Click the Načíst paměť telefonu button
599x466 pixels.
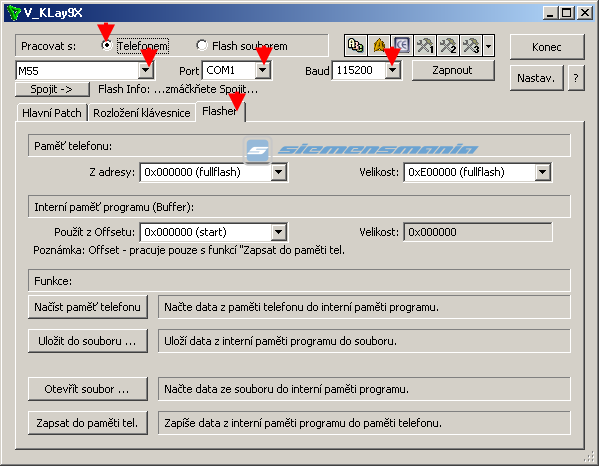87,307
